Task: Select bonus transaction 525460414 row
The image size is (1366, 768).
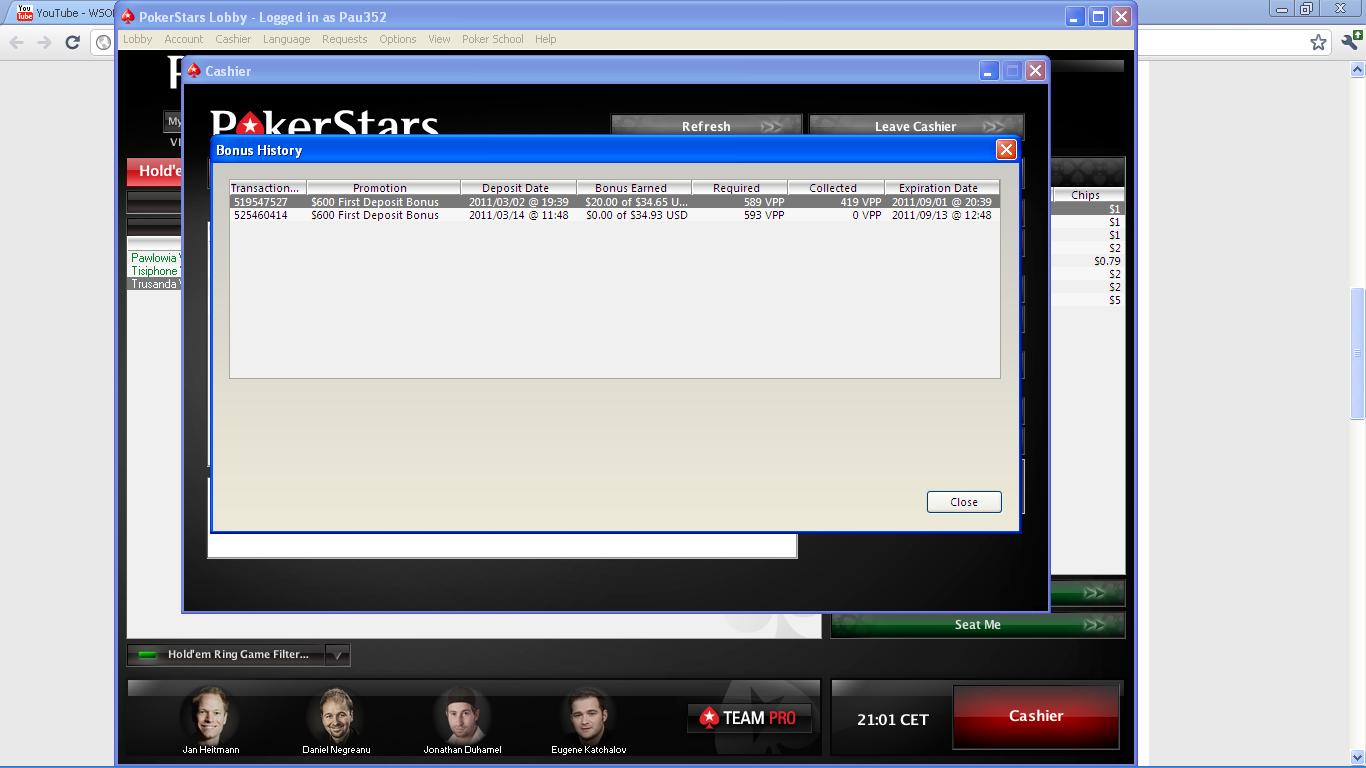Action: pos(614,215)
